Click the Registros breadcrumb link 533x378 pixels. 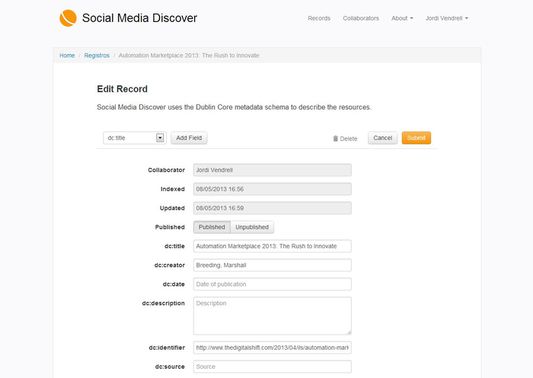tap(97, 55)
